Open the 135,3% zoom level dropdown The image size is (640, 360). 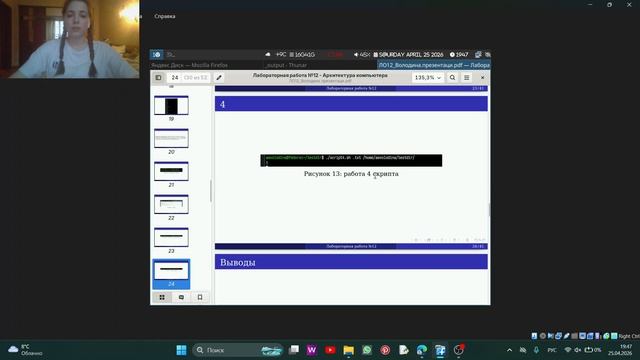pyautogui.click(x=428, y=78)
